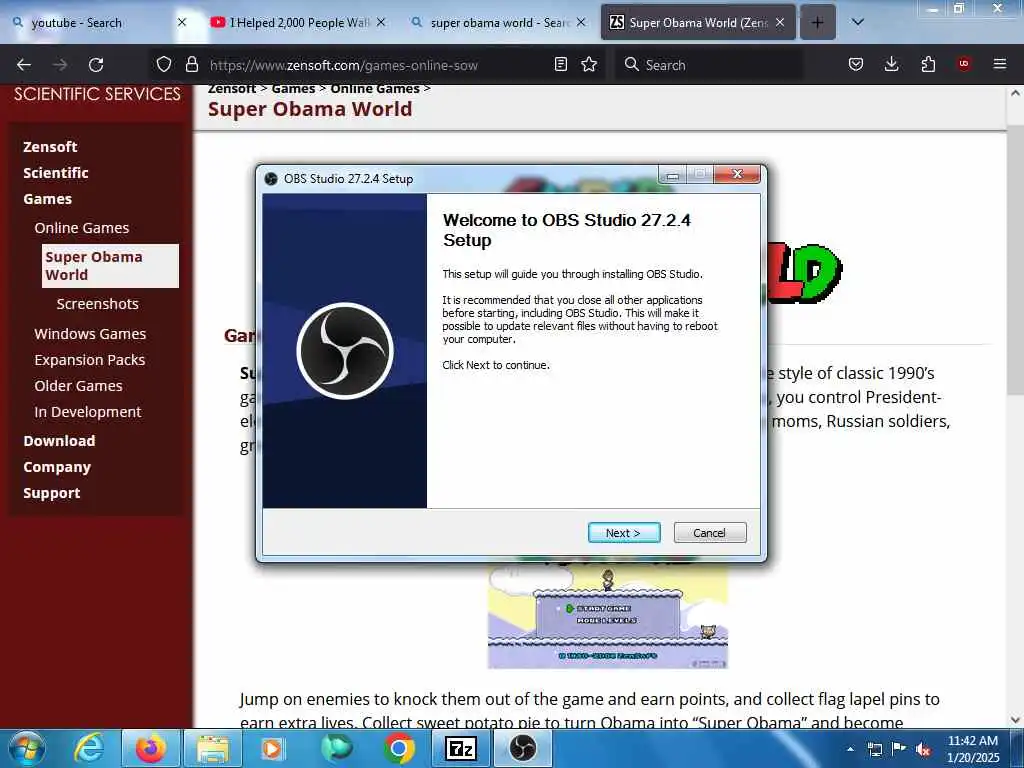Click the Firefox Search box
The image size is (1024, 768).
pyautogui.click(x=709, y=65)
